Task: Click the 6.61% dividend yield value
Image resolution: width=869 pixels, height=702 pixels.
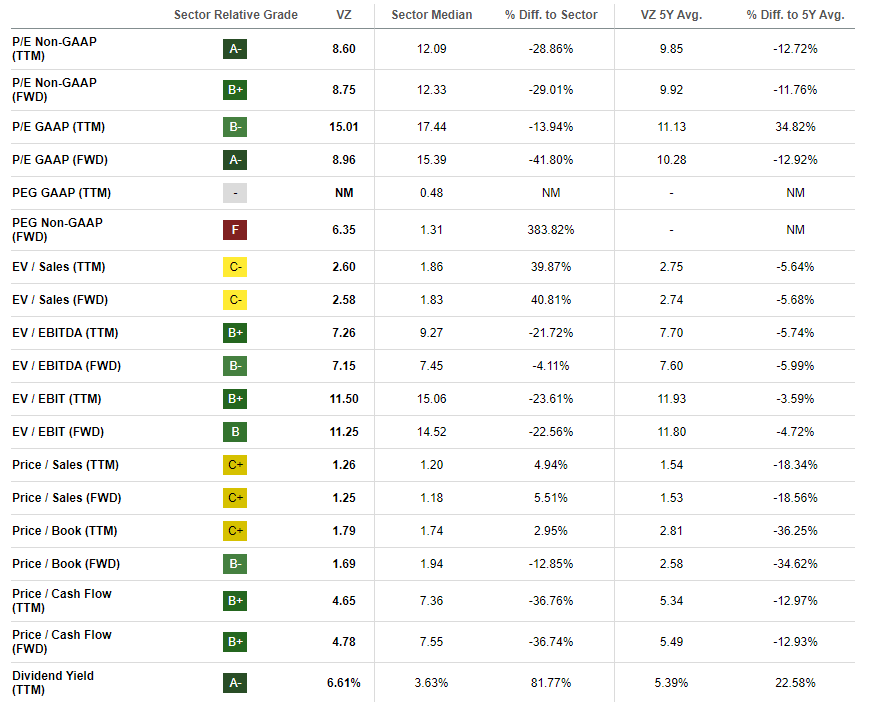Action: tap(343, 683)
